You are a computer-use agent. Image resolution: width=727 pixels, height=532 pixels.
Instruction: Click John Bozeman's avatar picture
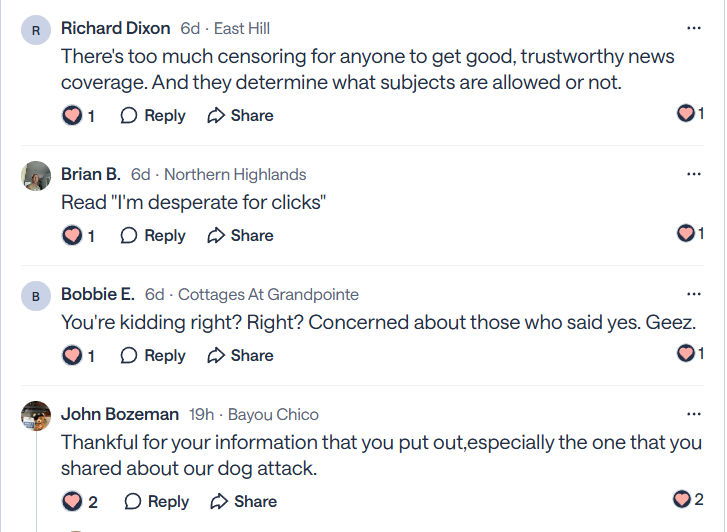(36, 416)
